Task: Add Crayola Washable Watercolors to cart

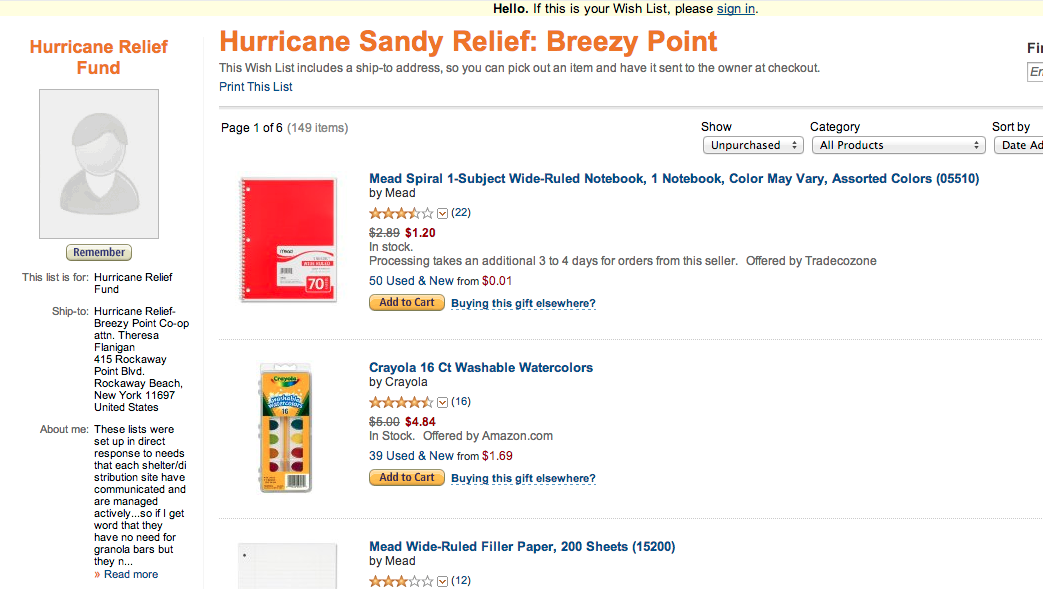Action: 407,478
